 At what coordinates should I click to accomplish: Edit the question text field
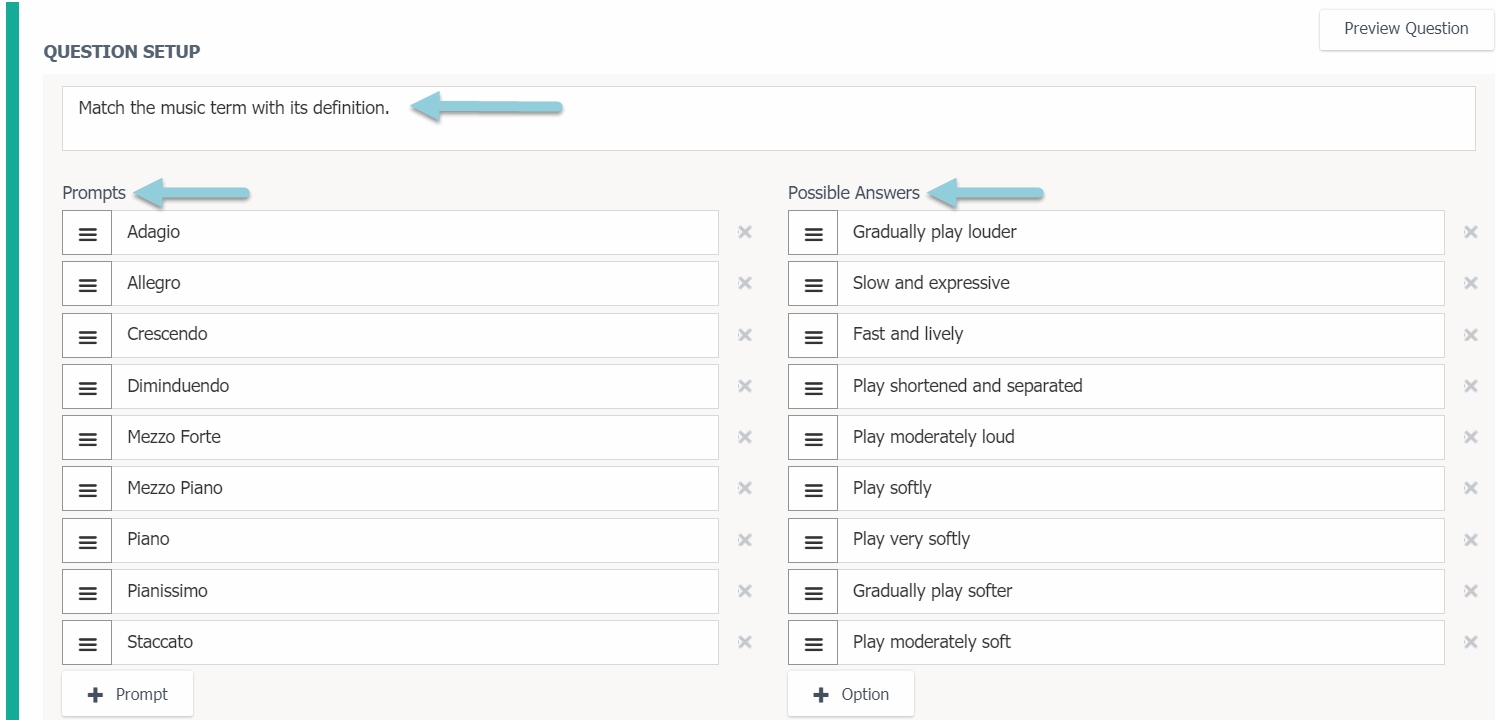point(768,118)
